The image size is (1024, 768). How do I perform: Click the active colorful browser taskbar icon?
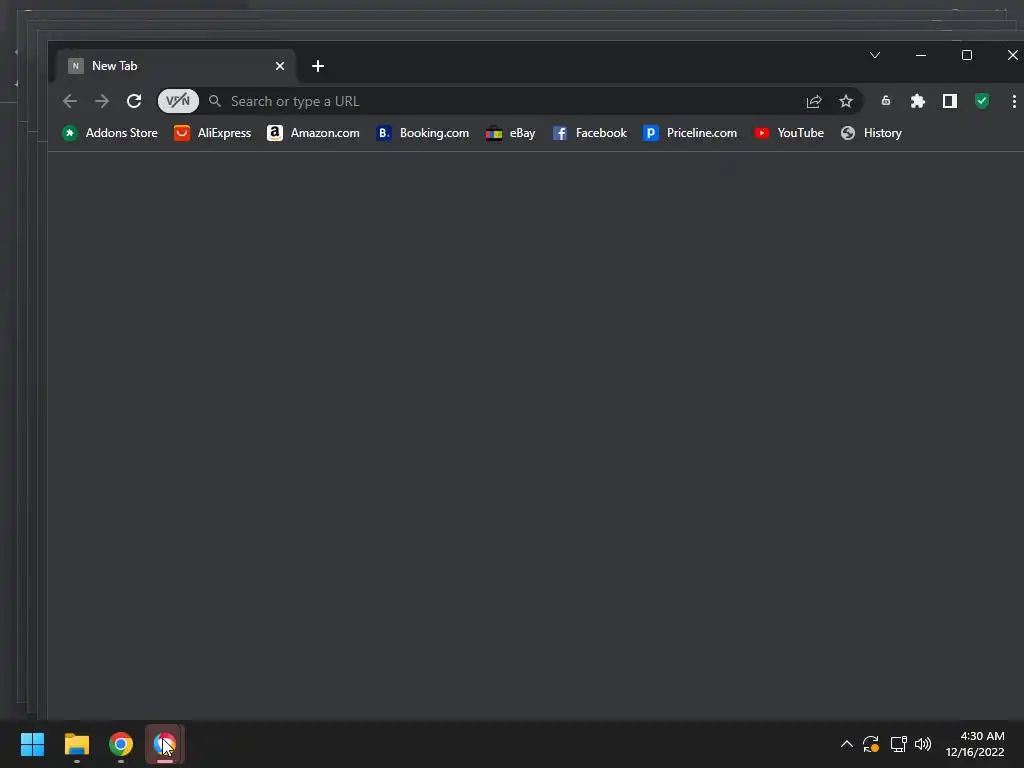click(x=165, y=744)
